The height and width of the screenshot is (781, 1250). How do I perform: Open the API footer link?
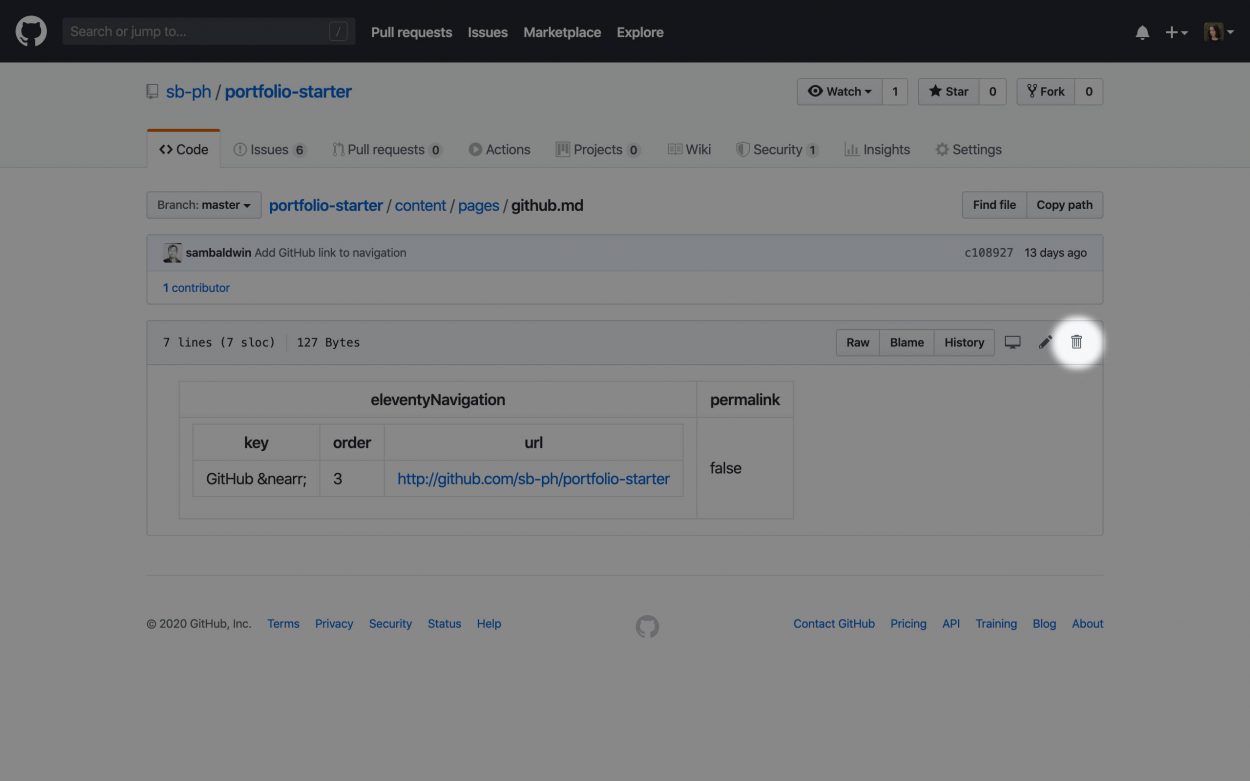951,624
